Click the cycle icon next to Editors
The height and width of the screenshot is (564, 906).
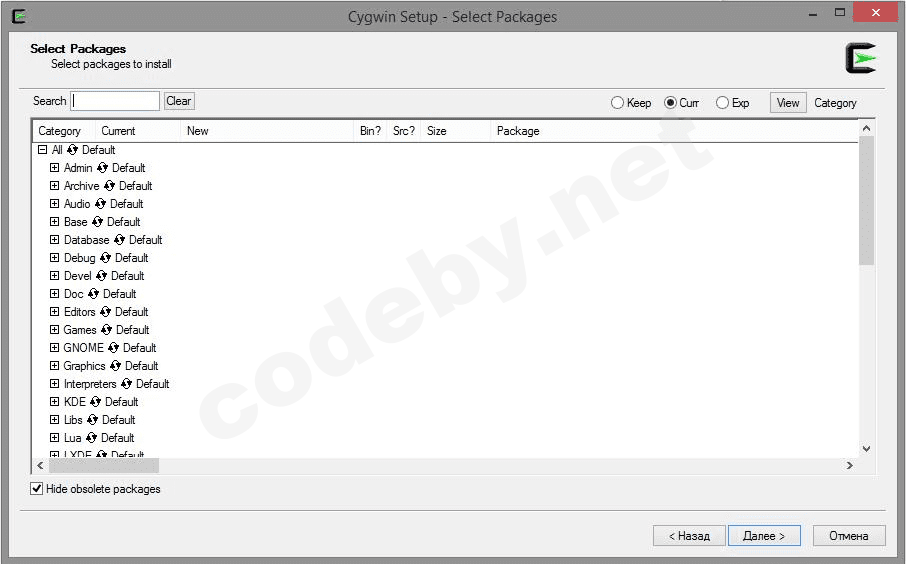(x=105, y=311)
